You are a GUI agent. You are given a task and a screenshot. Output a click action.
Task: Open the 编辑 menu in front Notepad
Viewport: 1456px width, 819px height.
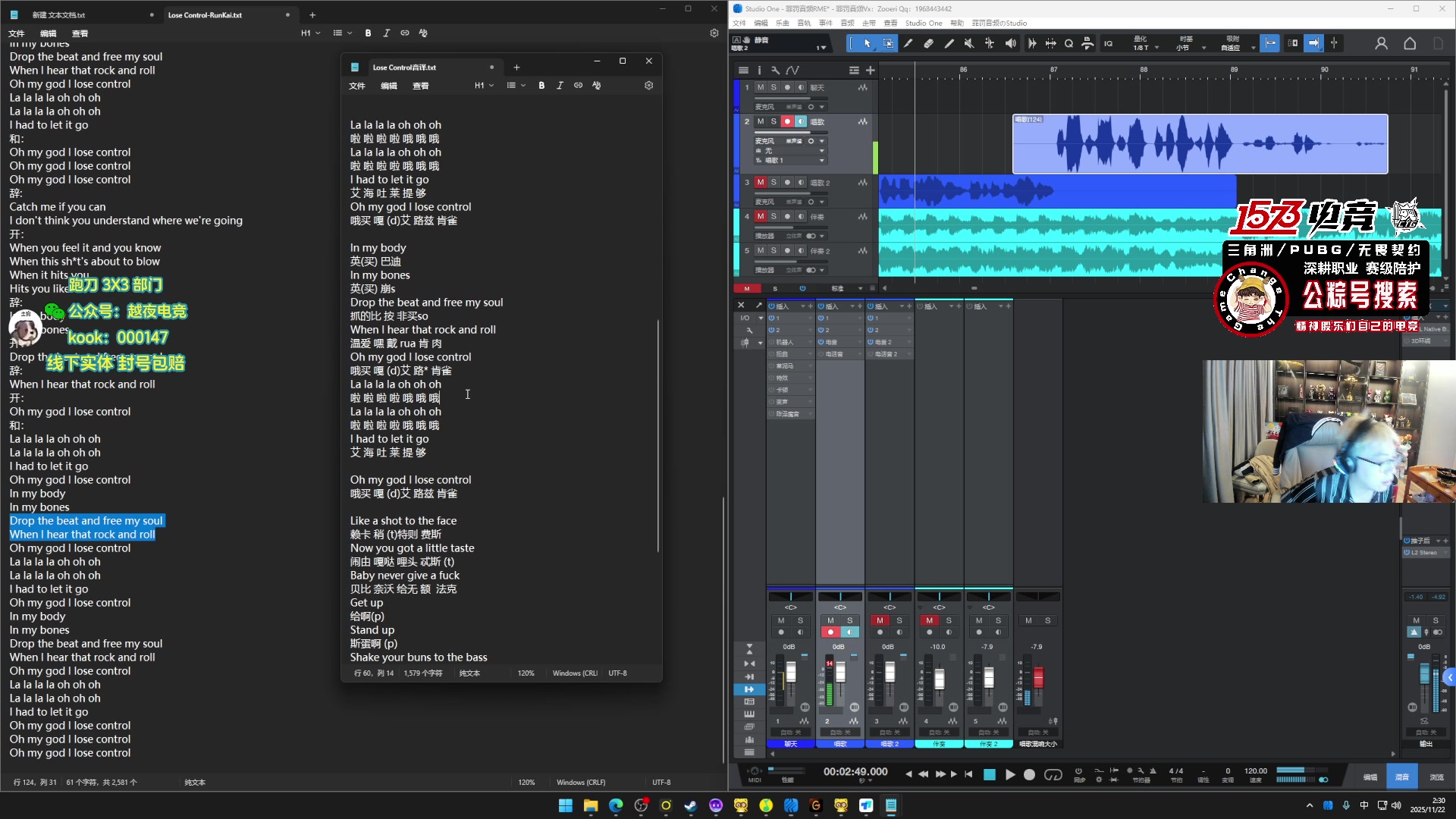pos(389,86)
